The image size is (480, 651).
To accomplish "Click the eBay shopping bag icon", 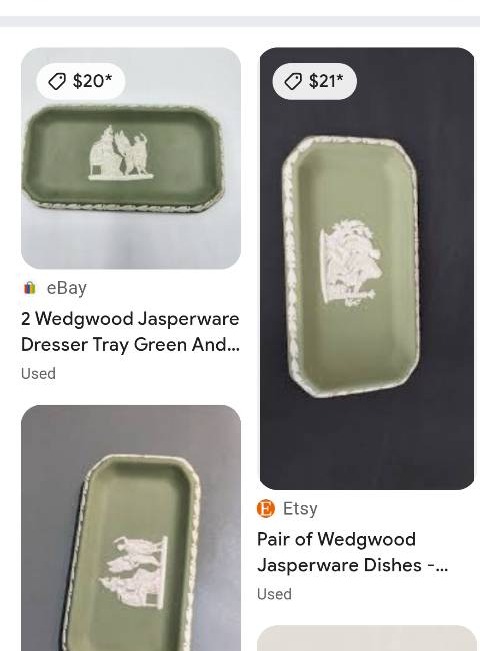I will pyautogui.click(x=29, y=288).
